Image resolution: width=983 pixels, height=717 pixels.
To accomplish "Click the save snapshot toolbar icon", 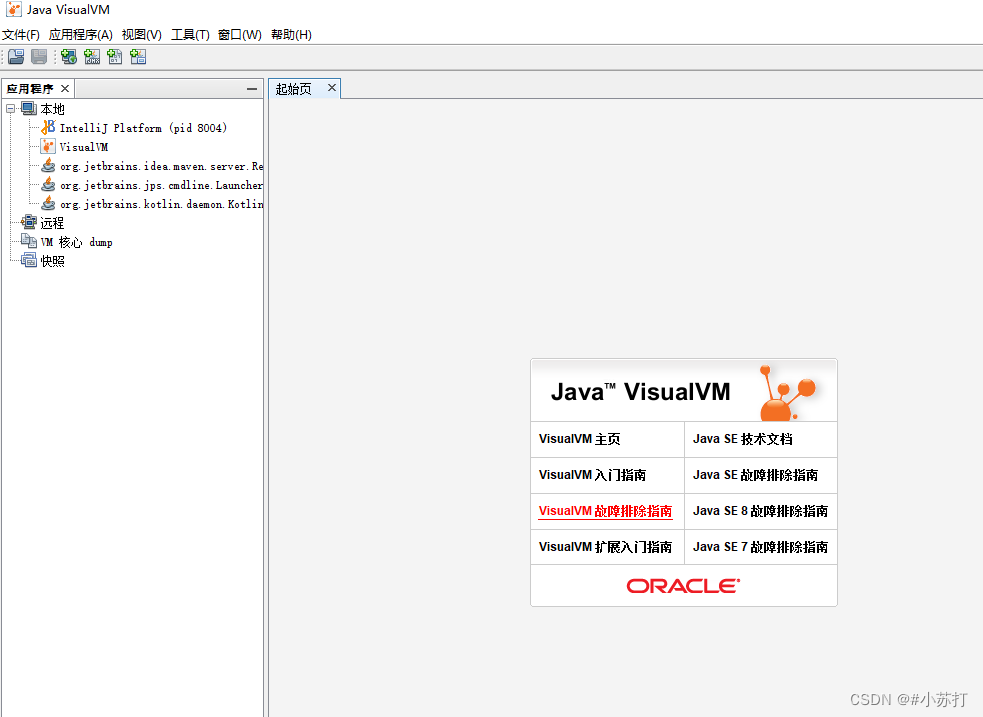I will click(x=38, y=56).
